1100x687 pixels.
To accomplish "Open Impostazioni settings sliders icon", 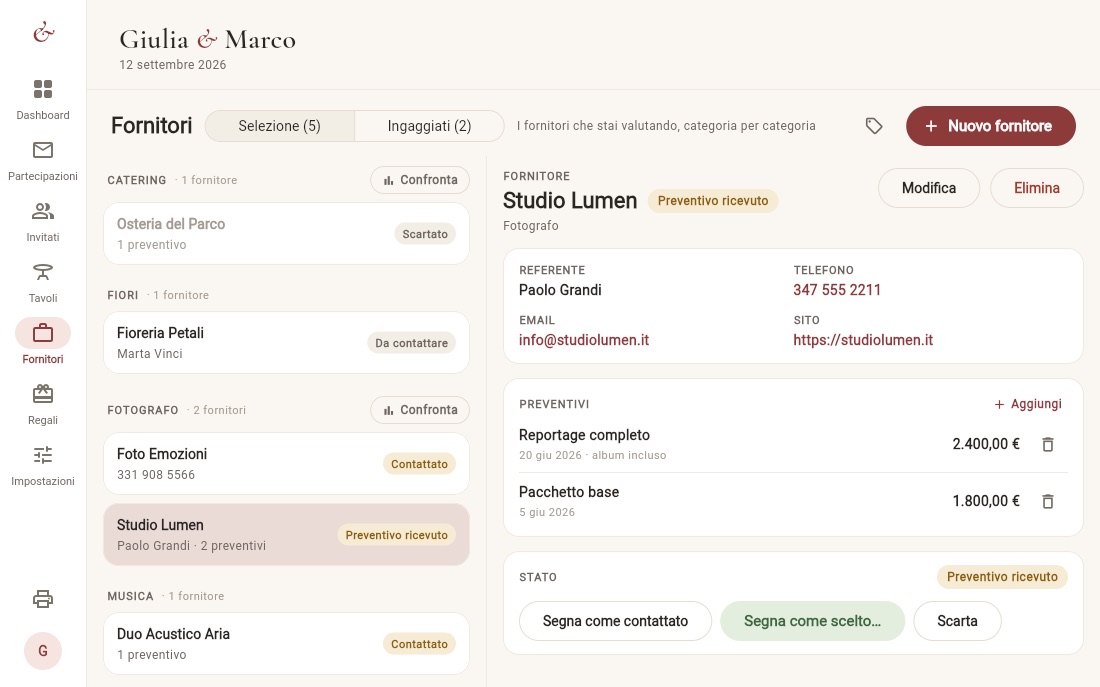I will (x=43, y=455).
